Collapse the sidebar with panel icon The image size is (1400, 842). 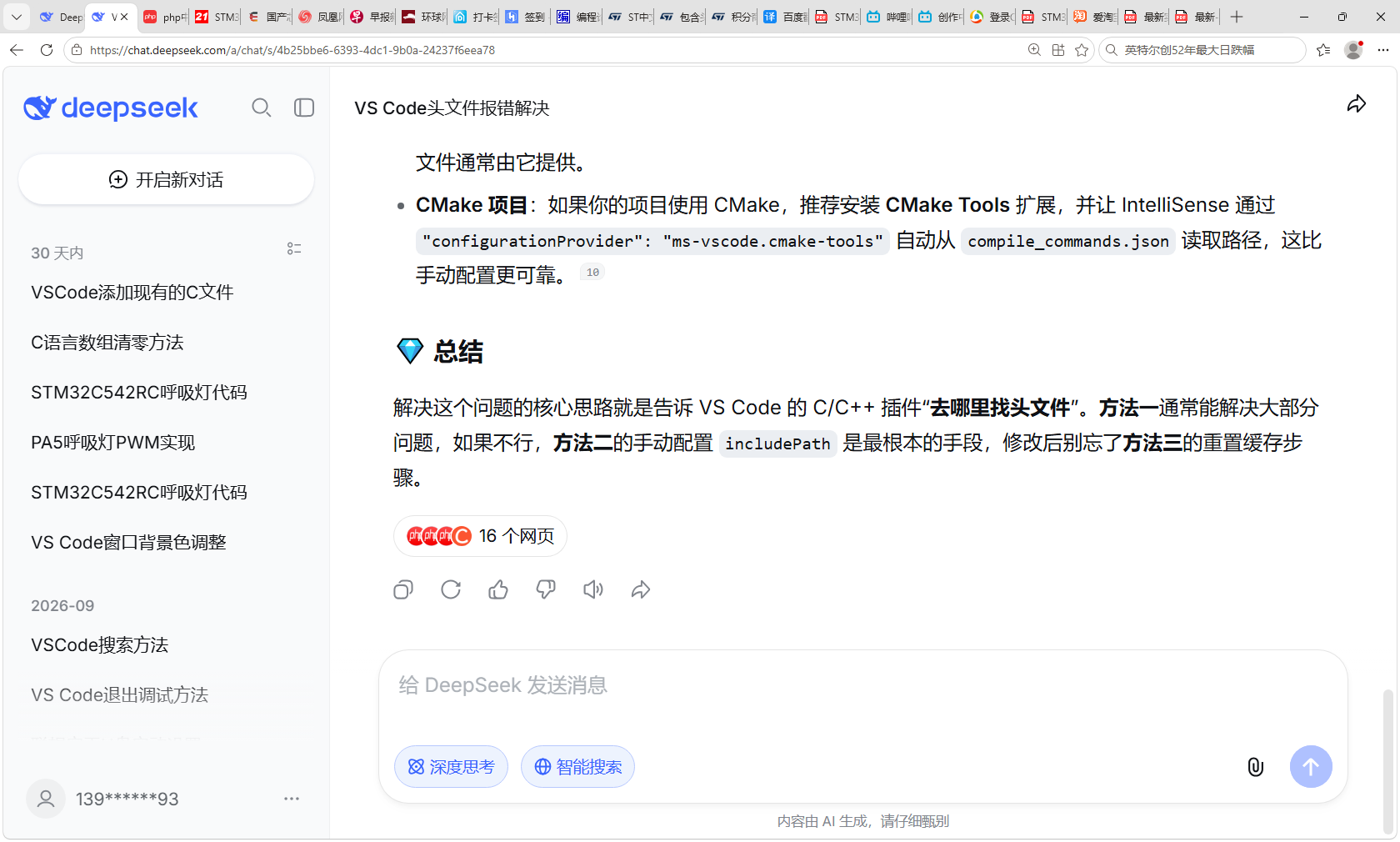pyautogui.click(x=304, y=108)
